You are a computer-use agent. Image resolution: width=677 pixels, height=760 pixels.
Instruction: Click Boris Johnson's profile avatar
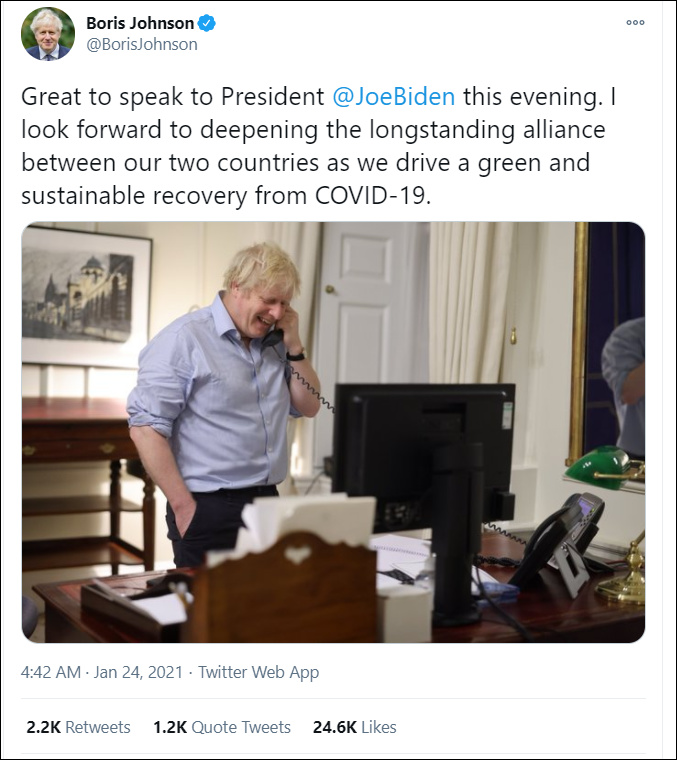pyautogui.click(x=48, y=33)
